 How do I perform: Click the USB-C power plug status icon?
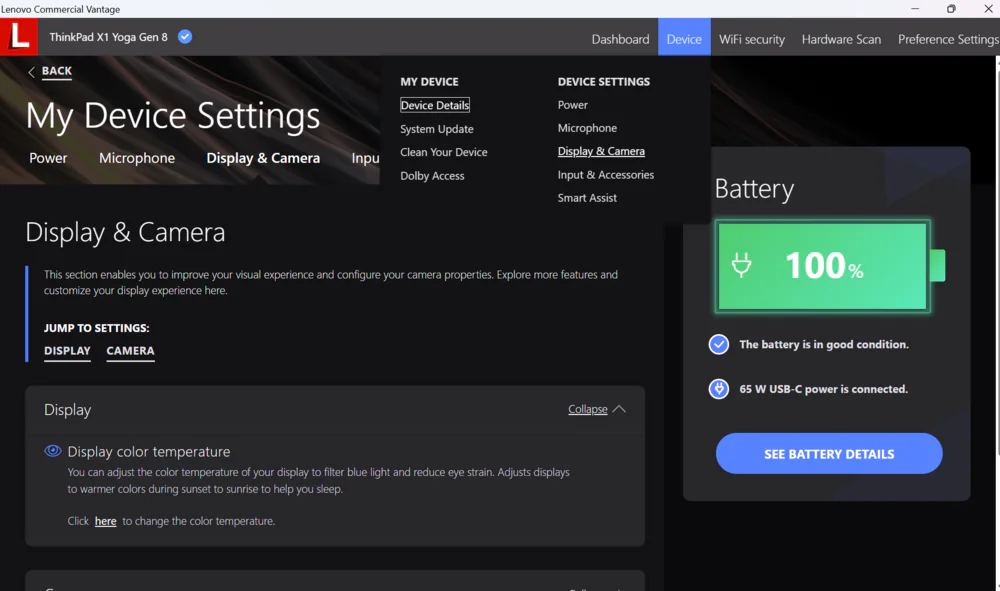(719, 389)
